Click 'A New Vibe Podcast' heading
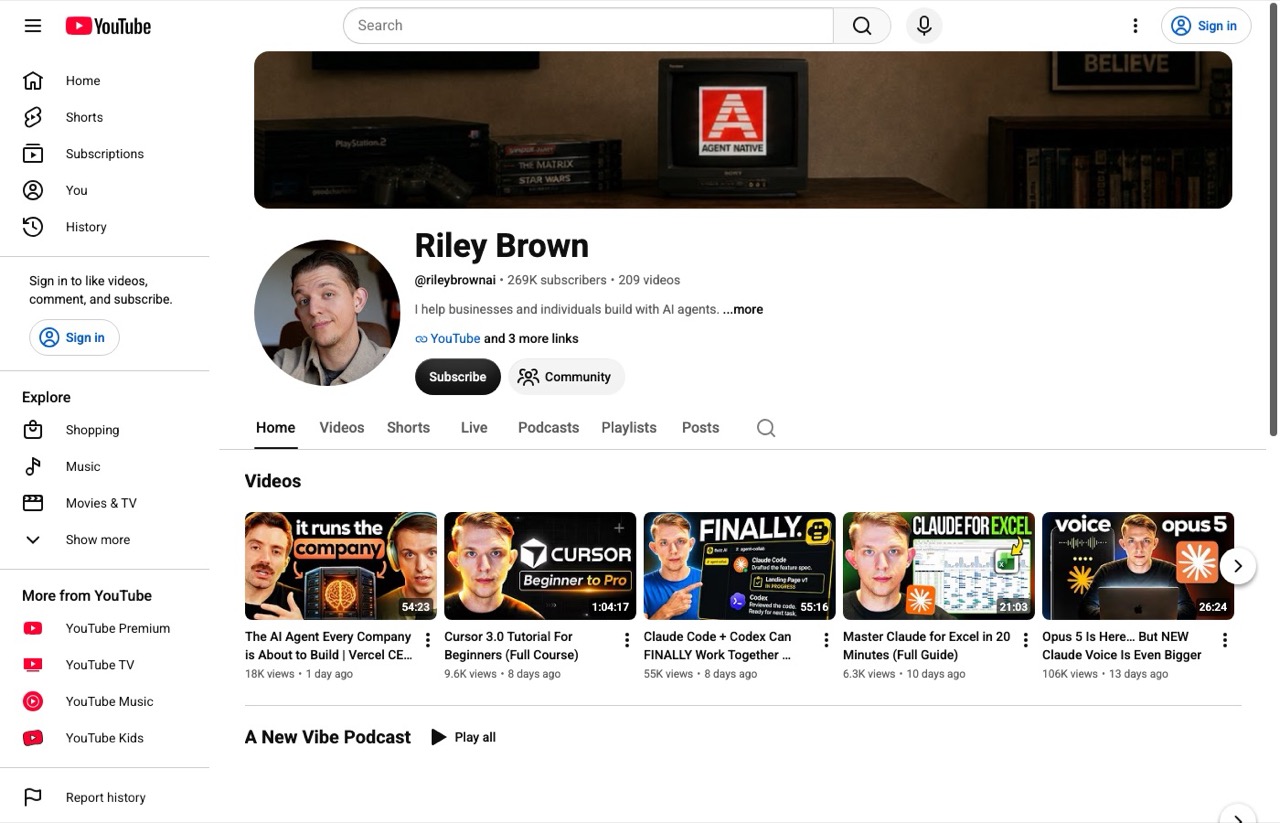The width and height of the screenshot is (1280, 823). (x=328, y=737)
